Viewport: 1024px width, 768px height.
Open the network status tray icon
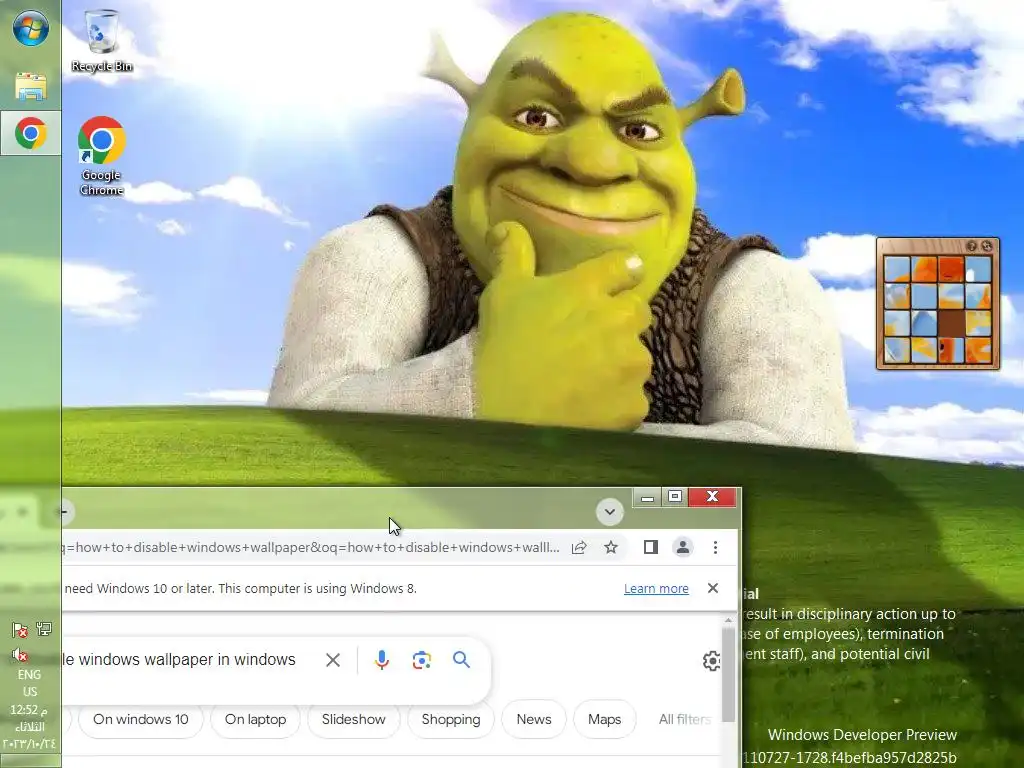coord(44,630)
